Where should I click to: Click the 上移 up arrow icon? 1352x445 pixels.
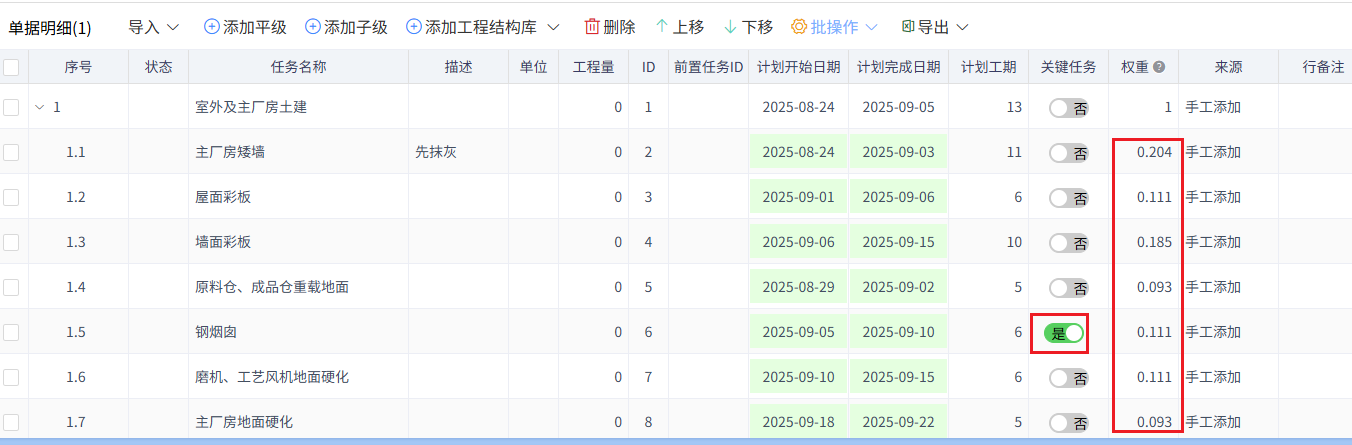[662, 27]
